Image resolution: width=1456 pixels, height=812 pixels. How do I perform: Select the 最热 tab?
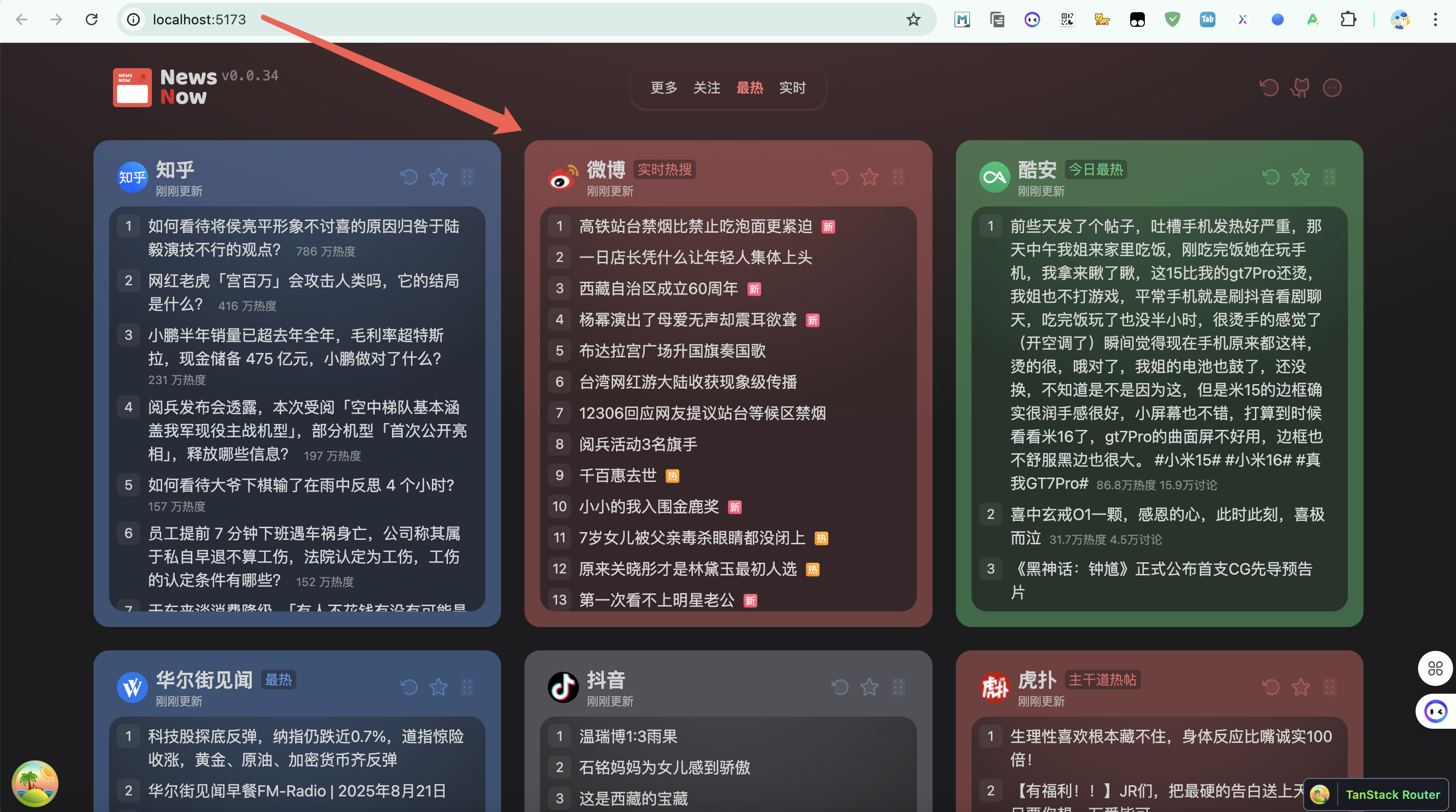pyautogui.click(x=749, y=88)
